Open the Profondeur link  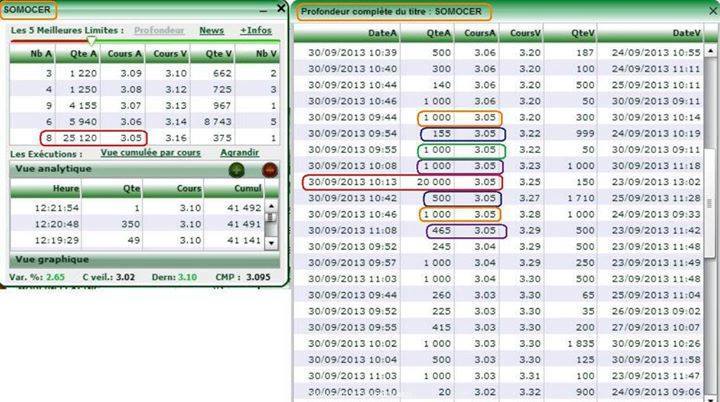coord(159,30)
